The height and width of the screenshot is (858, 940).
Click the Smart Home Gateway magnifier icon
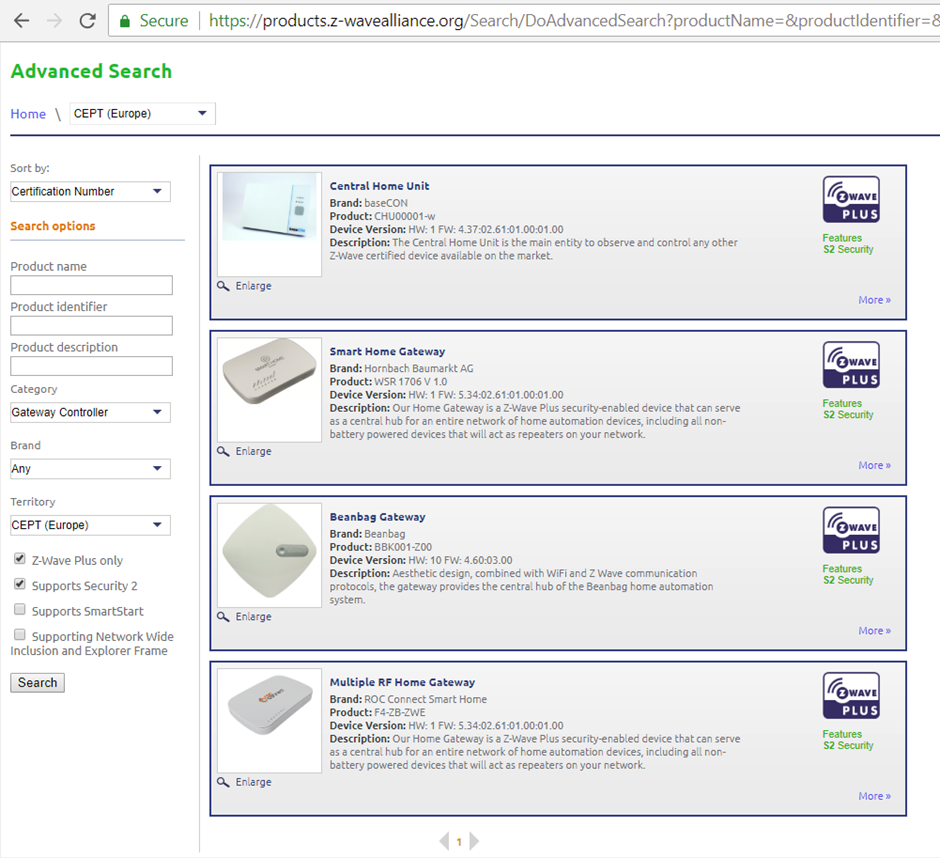click(x=223, y=451)
